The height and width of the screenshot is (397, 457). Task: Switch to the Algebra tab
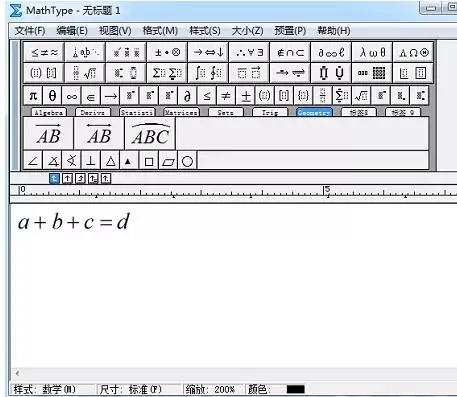49,112
